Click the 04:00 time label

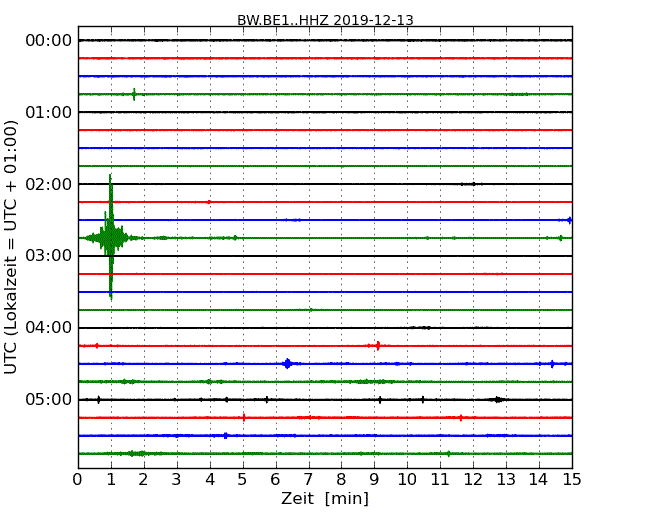click(x=49, y=328)
